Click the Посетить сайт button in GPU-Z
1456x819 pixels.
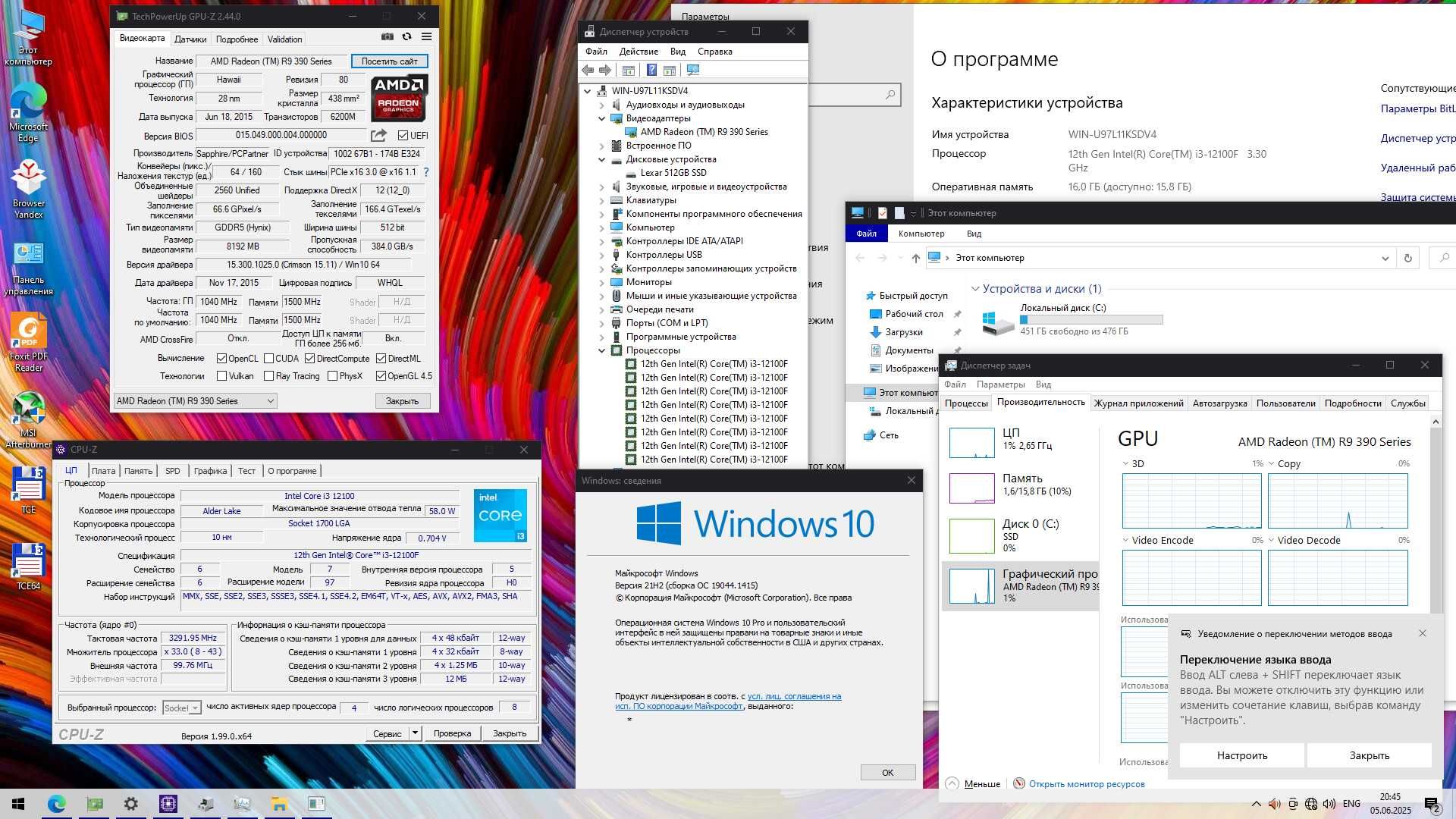[390, 61]
